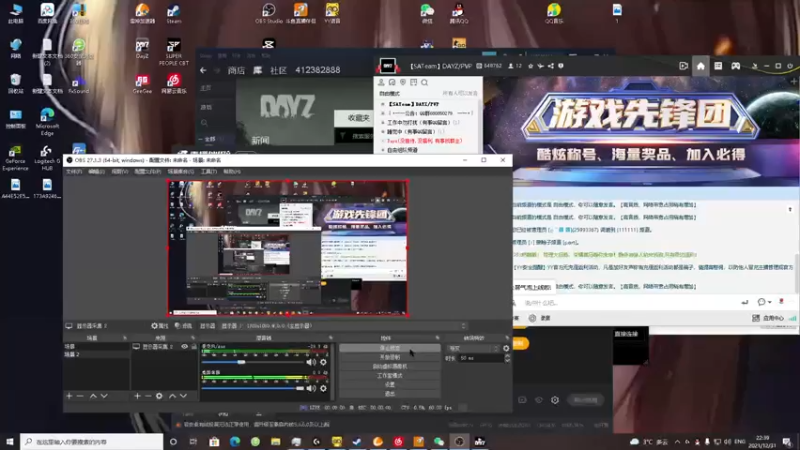
Task: Move the scene down in the Scenes dock
Action: [x=104, y=396]
